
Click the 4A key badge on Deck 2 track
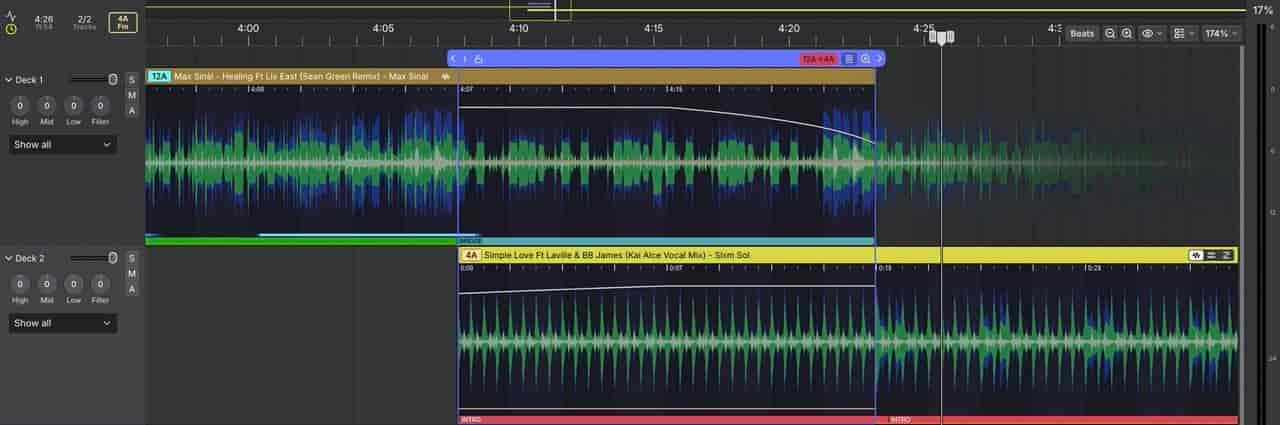point(471,255)
